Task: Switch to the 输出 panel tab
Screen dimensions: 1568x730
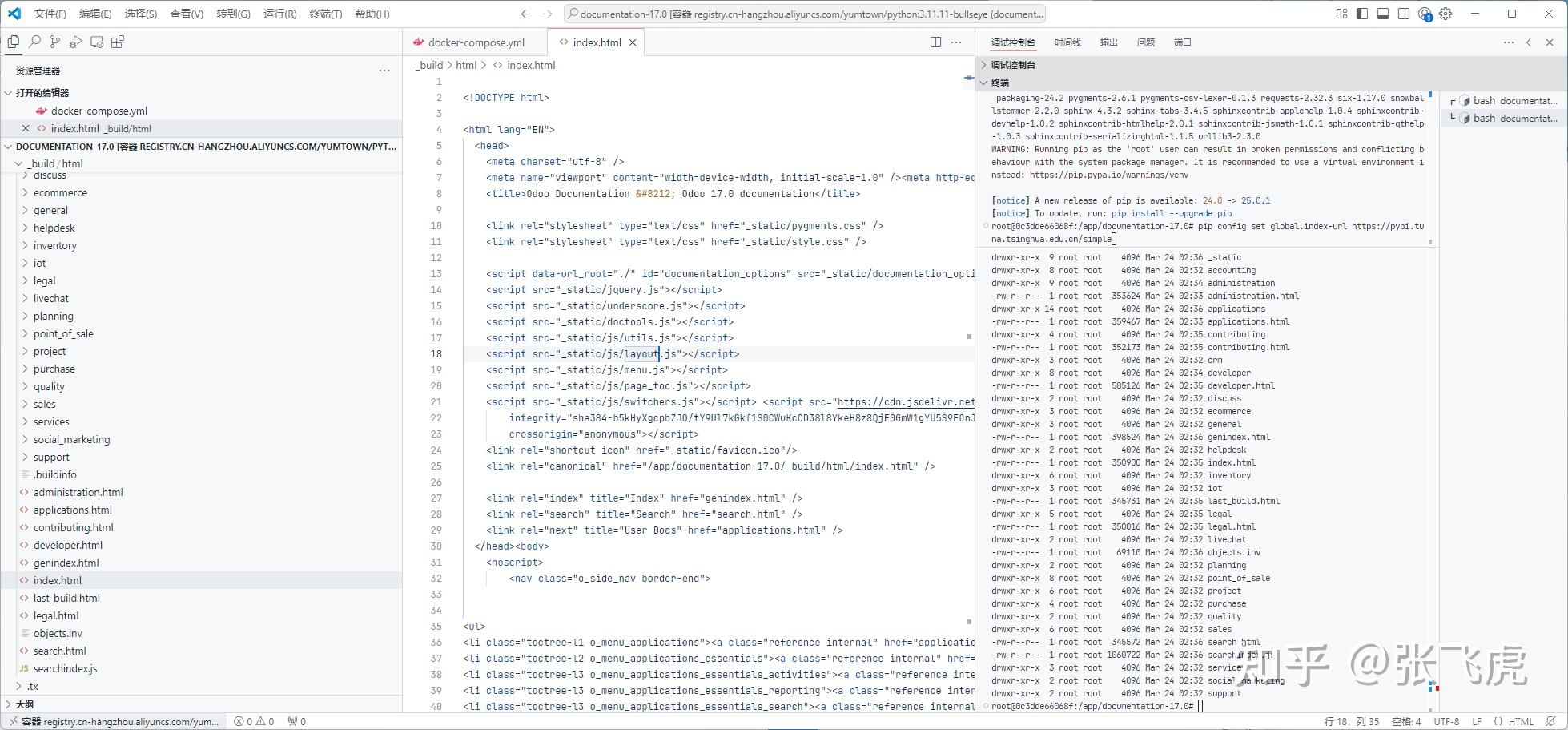Action: point(1109,42)
